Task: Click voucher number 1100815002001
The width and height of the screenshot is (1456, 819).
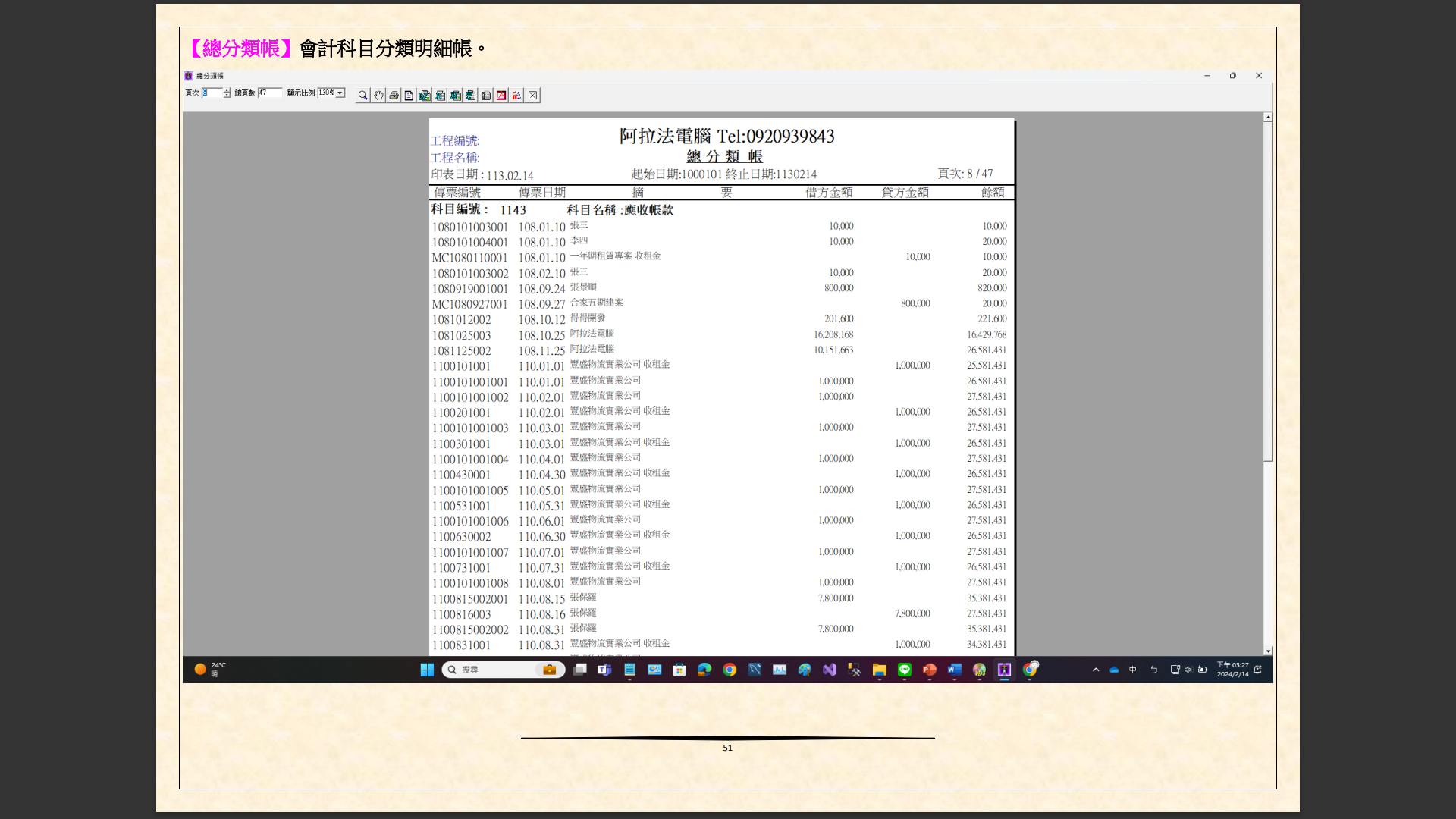Action: coord(470,599)
